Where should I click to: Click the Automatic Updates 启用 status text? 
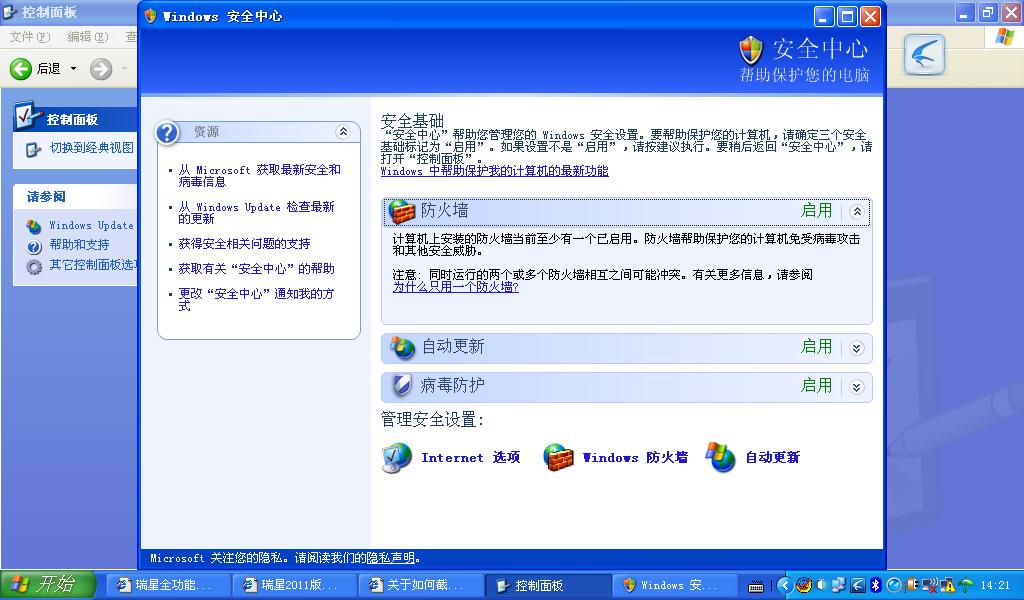tap(816, 347)
